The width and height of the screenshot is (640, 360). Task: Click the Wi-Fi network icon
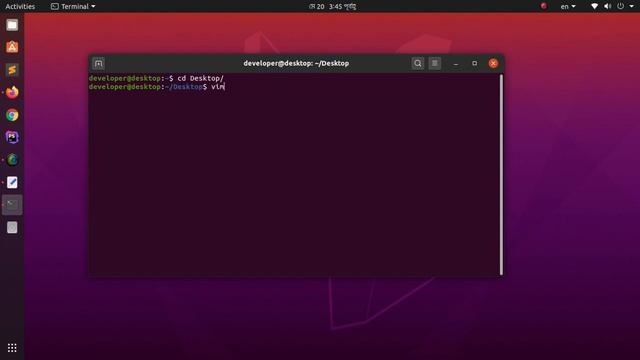(x=594, y=6)
